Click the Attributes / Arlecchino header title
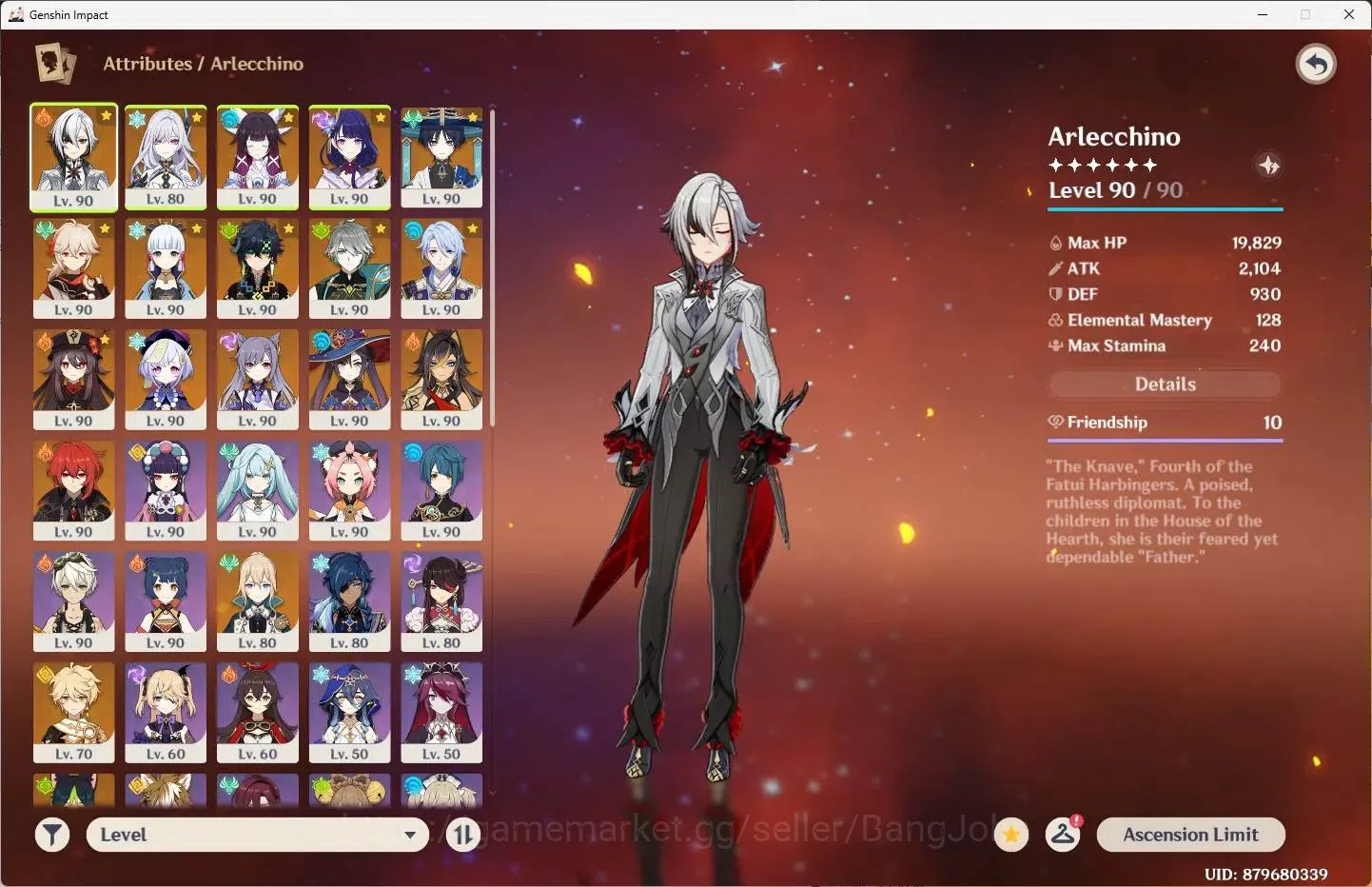 [x=203, y=64]
